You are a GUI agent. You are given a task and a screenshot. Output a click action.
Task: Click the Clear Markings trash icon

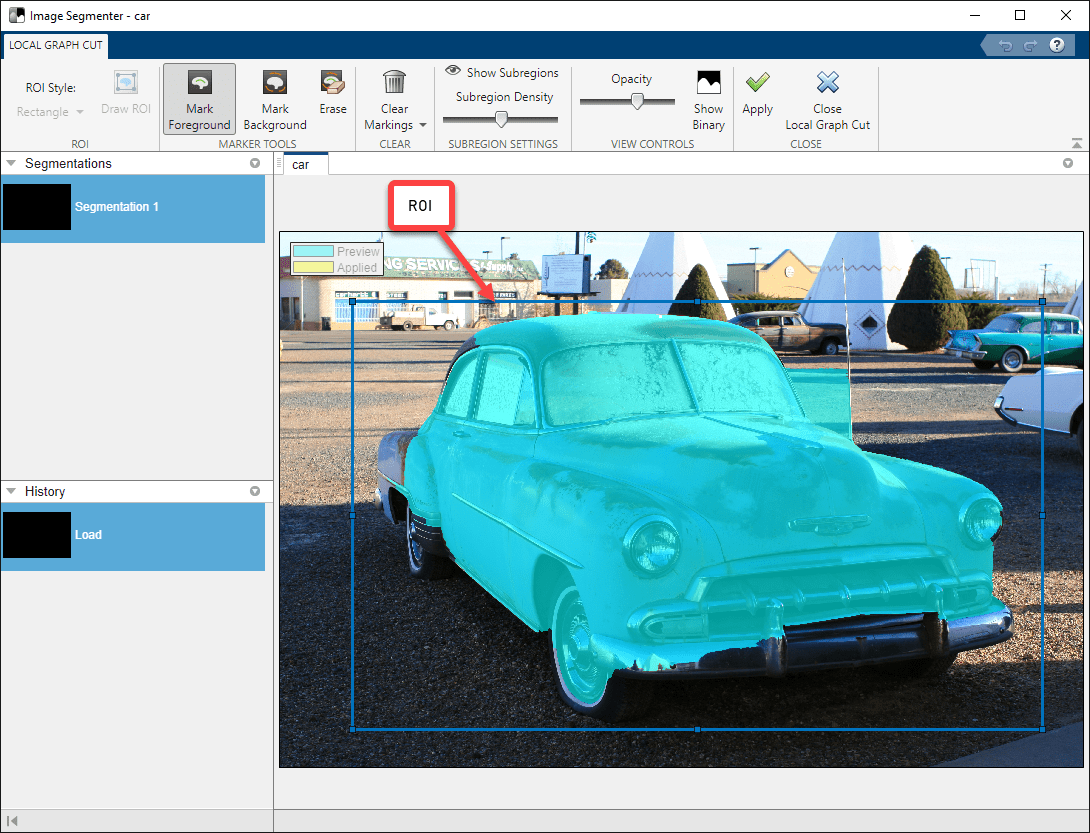(x=395, y=83)
